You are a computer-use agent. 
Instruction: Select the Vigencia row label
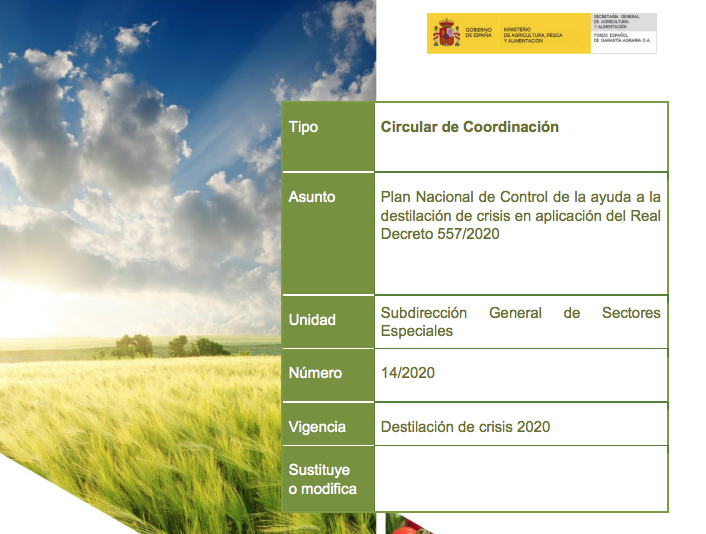click(x=317, y=427)
